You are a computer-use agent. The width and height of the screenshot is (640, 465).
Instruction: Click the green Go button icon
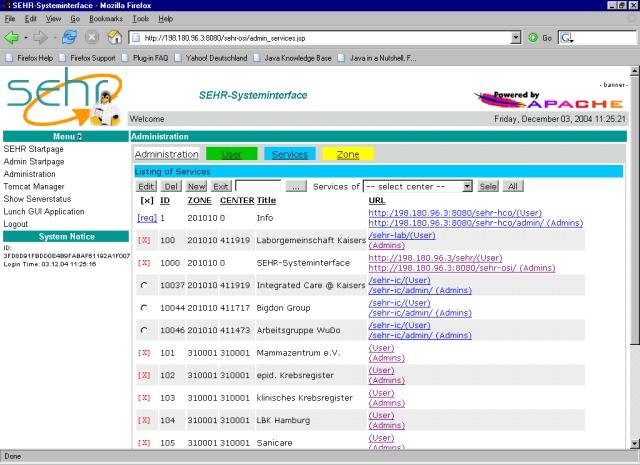tap(533, 38)
